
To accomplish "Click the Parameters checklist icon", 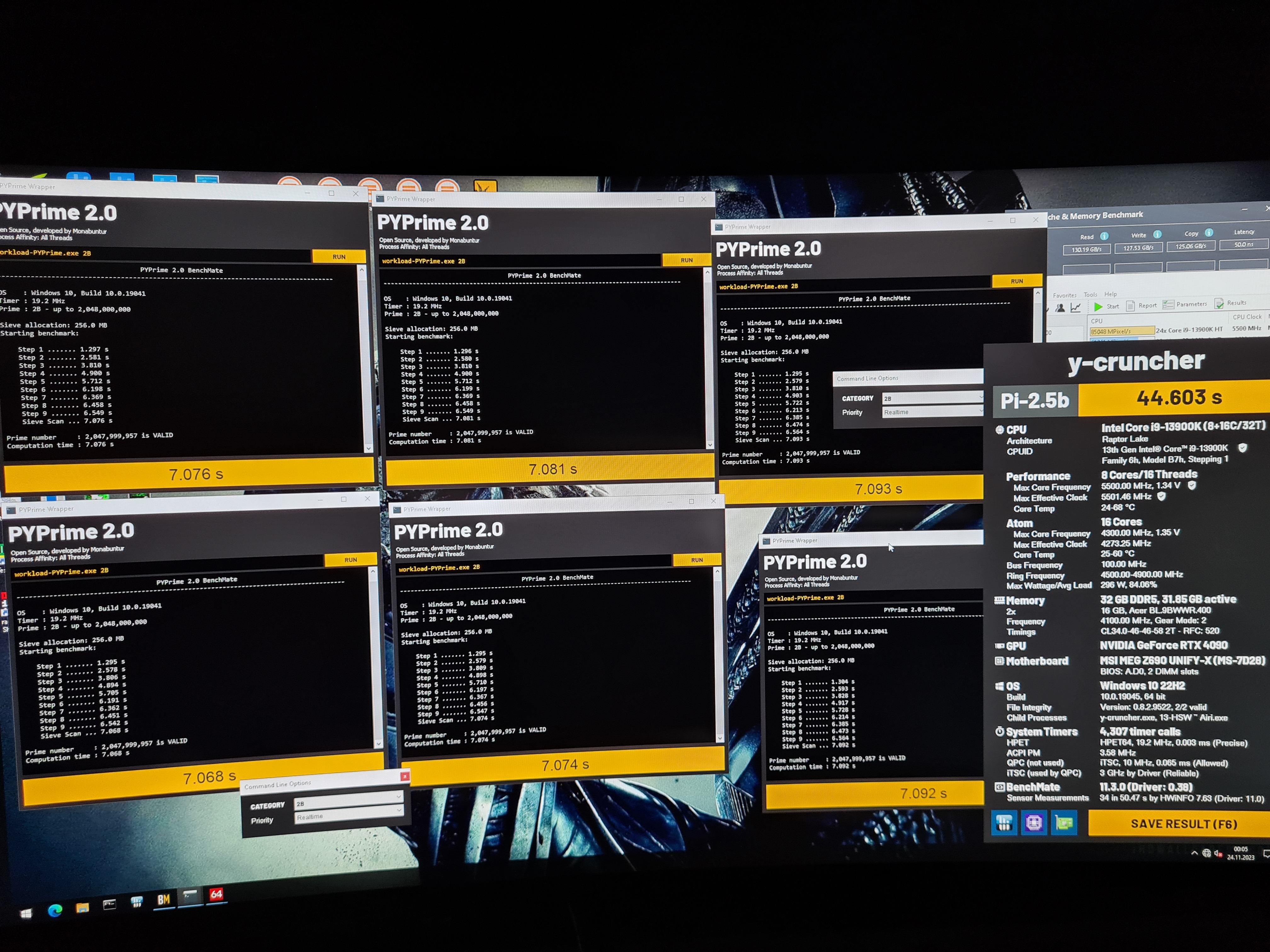I will 1168,305.
